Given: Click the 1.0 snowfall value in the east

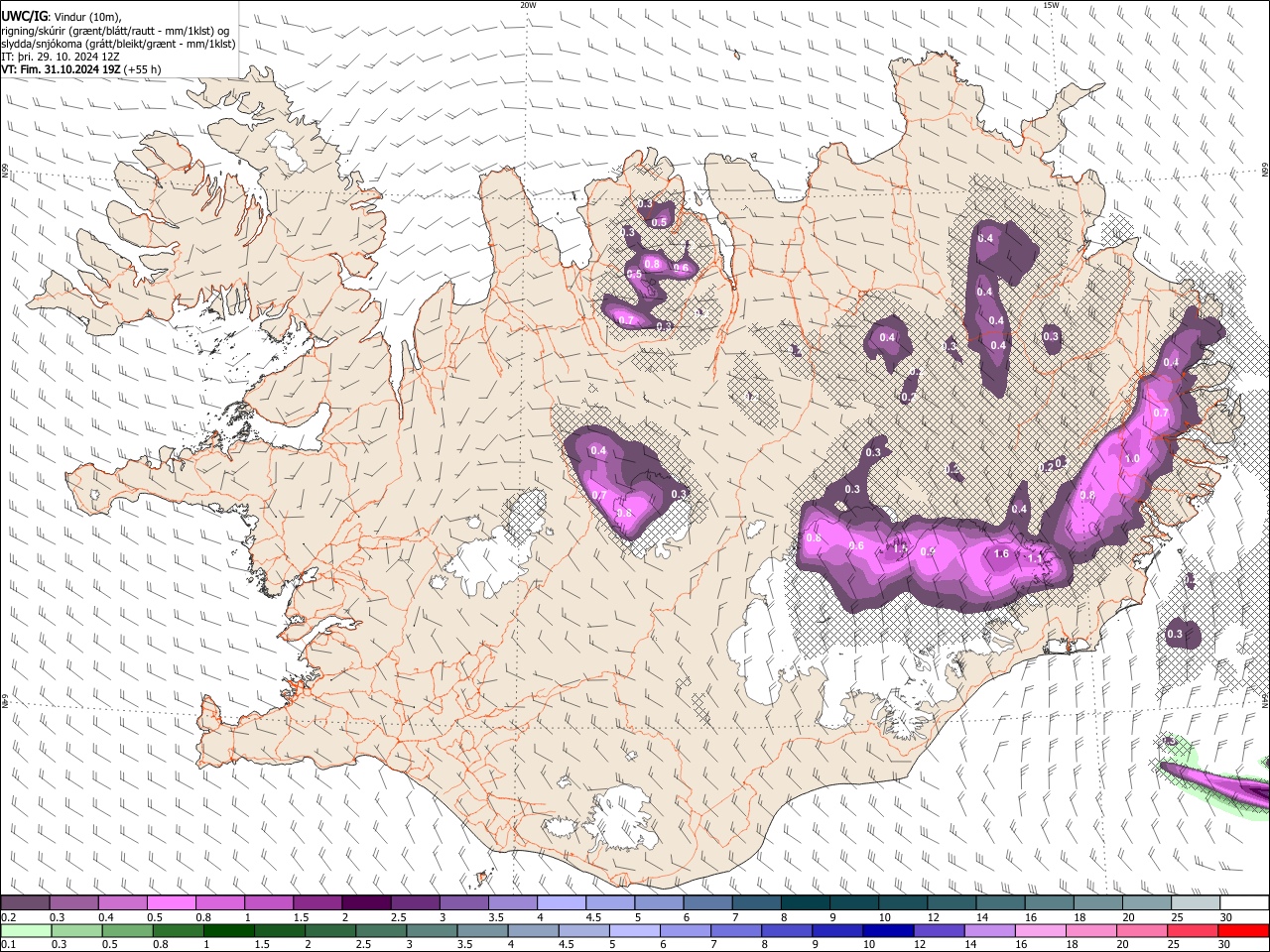Looking at the screenshot, I should pos(1132,459).
